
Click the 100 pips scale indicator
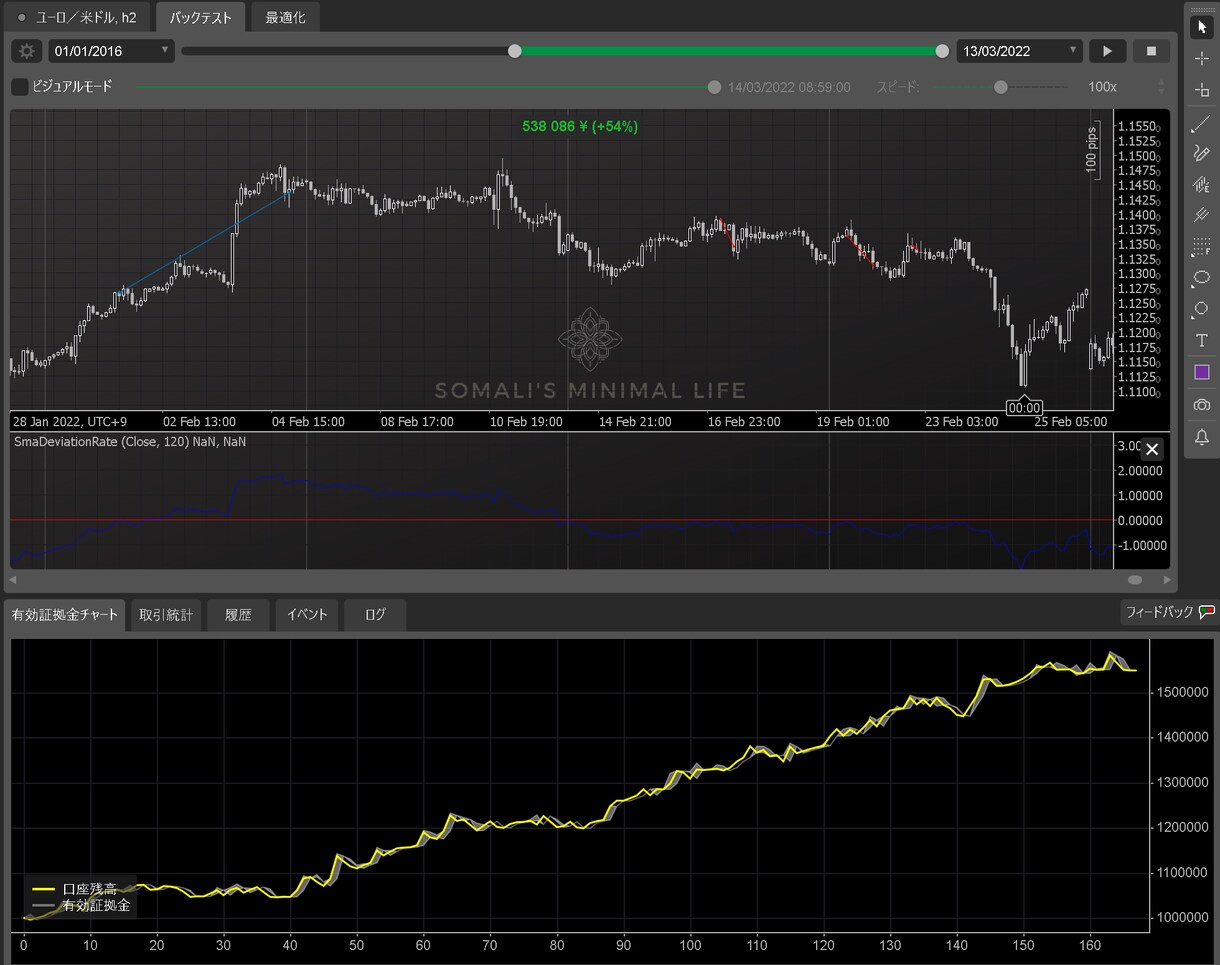click(1092, 151)
